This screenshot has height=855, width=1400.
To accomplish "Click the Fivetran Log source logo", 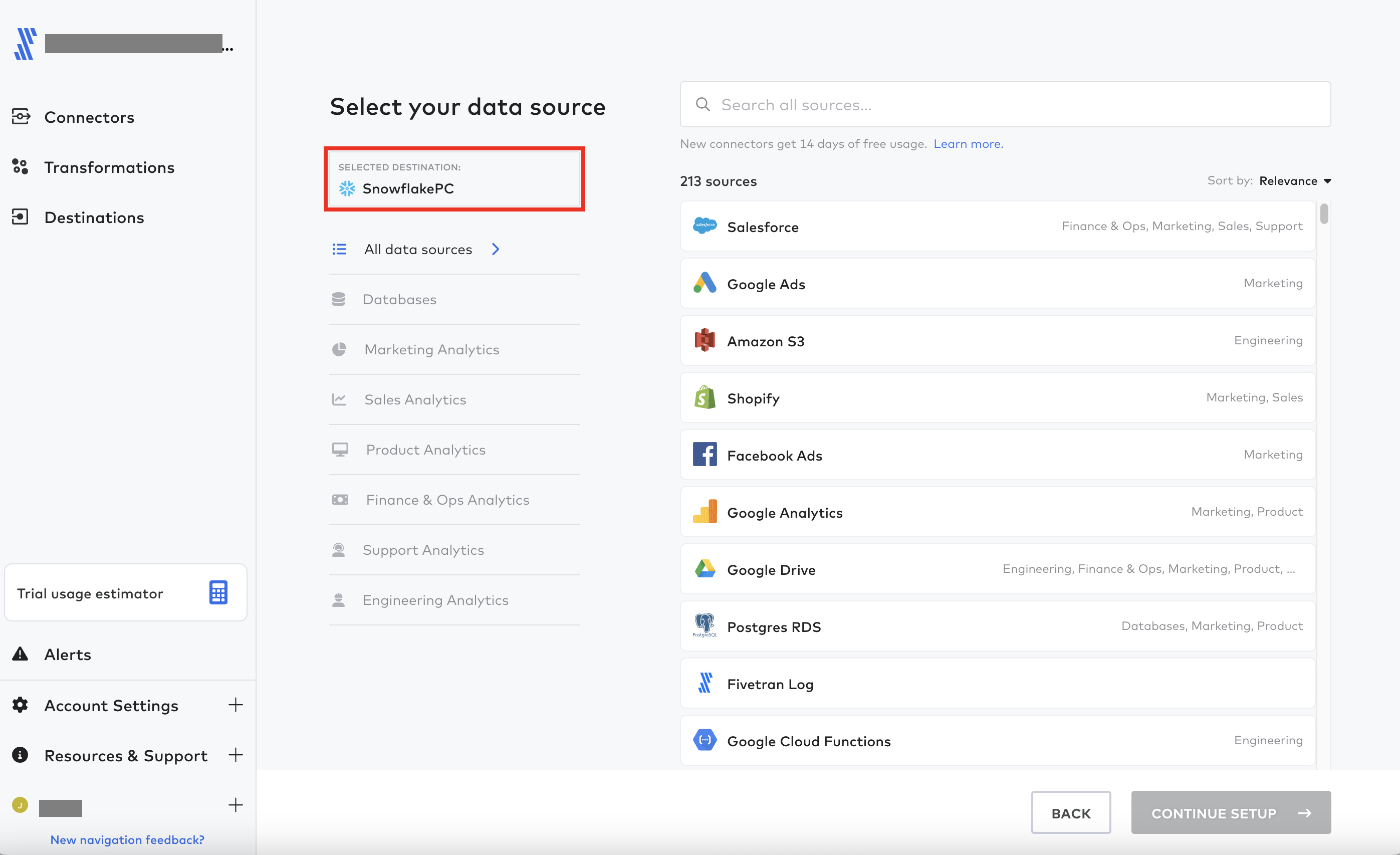I will tap(705, 683).
